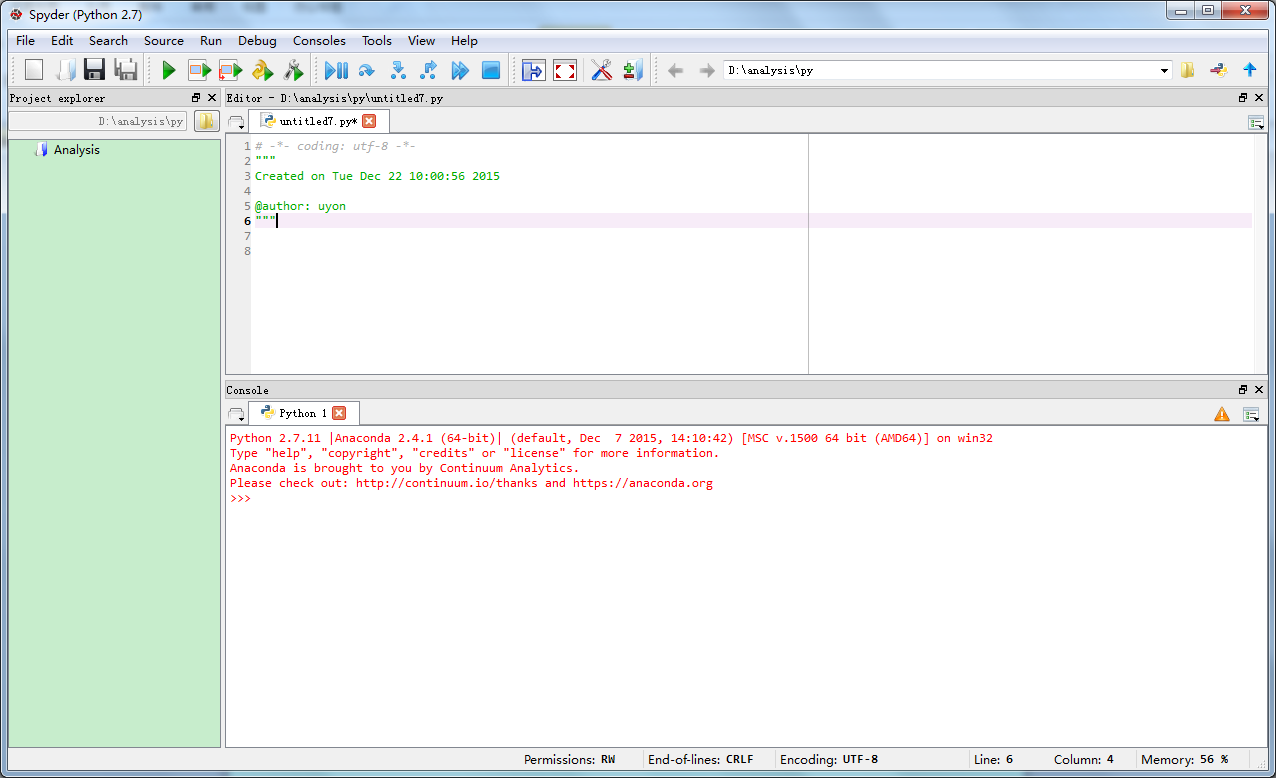Open the Help menu
This screenshot has width=1276, height=778.
click(464, 41)
